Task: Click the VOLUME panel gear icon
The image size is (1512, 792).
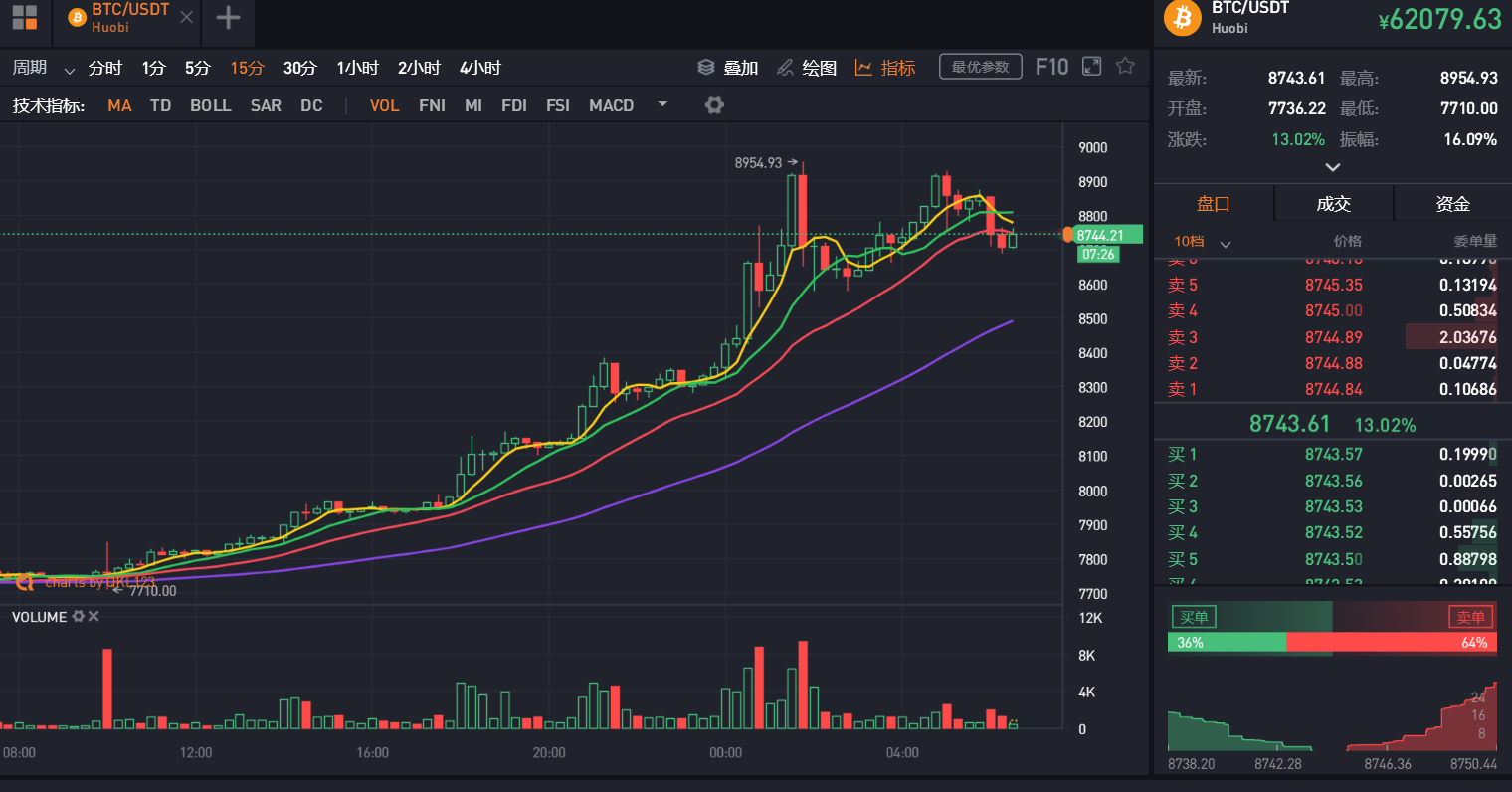Action: click(x=81, y=617)
